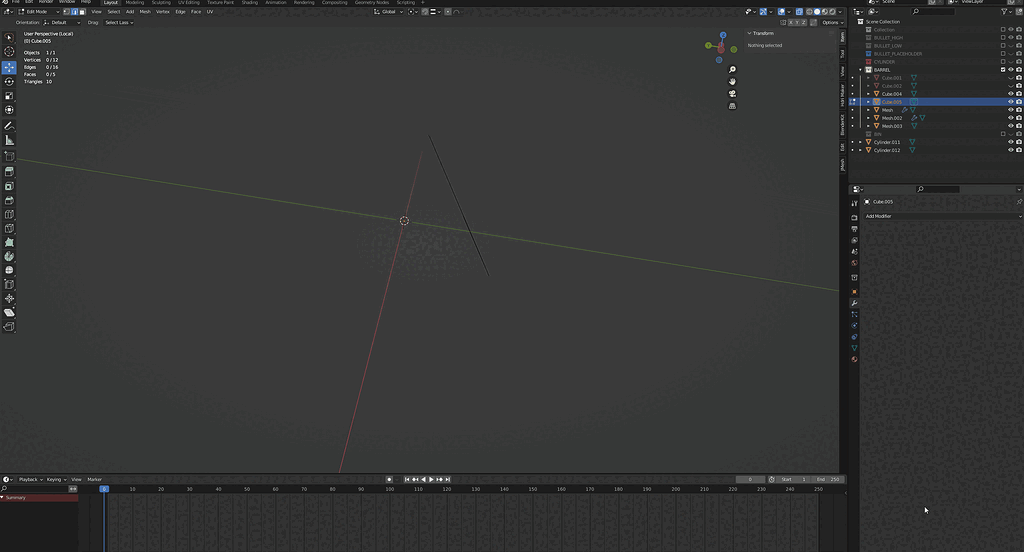Select the Shrink/Fatten tool

pos(9,299)
